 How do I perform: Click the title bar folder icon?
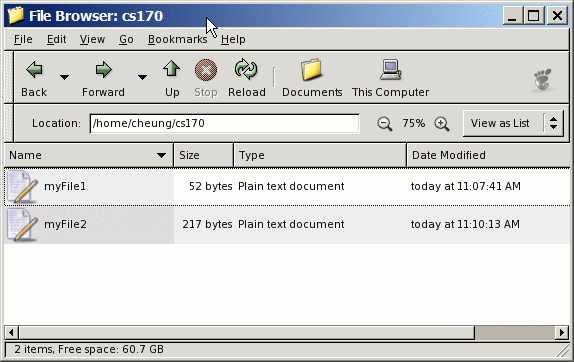click(x=16, y=16)
